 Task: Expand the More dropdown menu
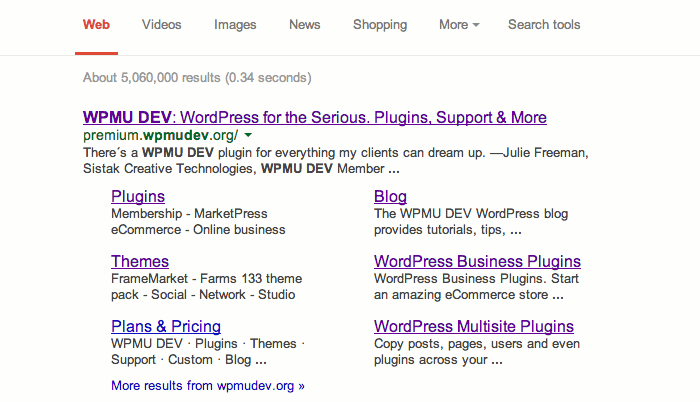[x=459, y=25]
